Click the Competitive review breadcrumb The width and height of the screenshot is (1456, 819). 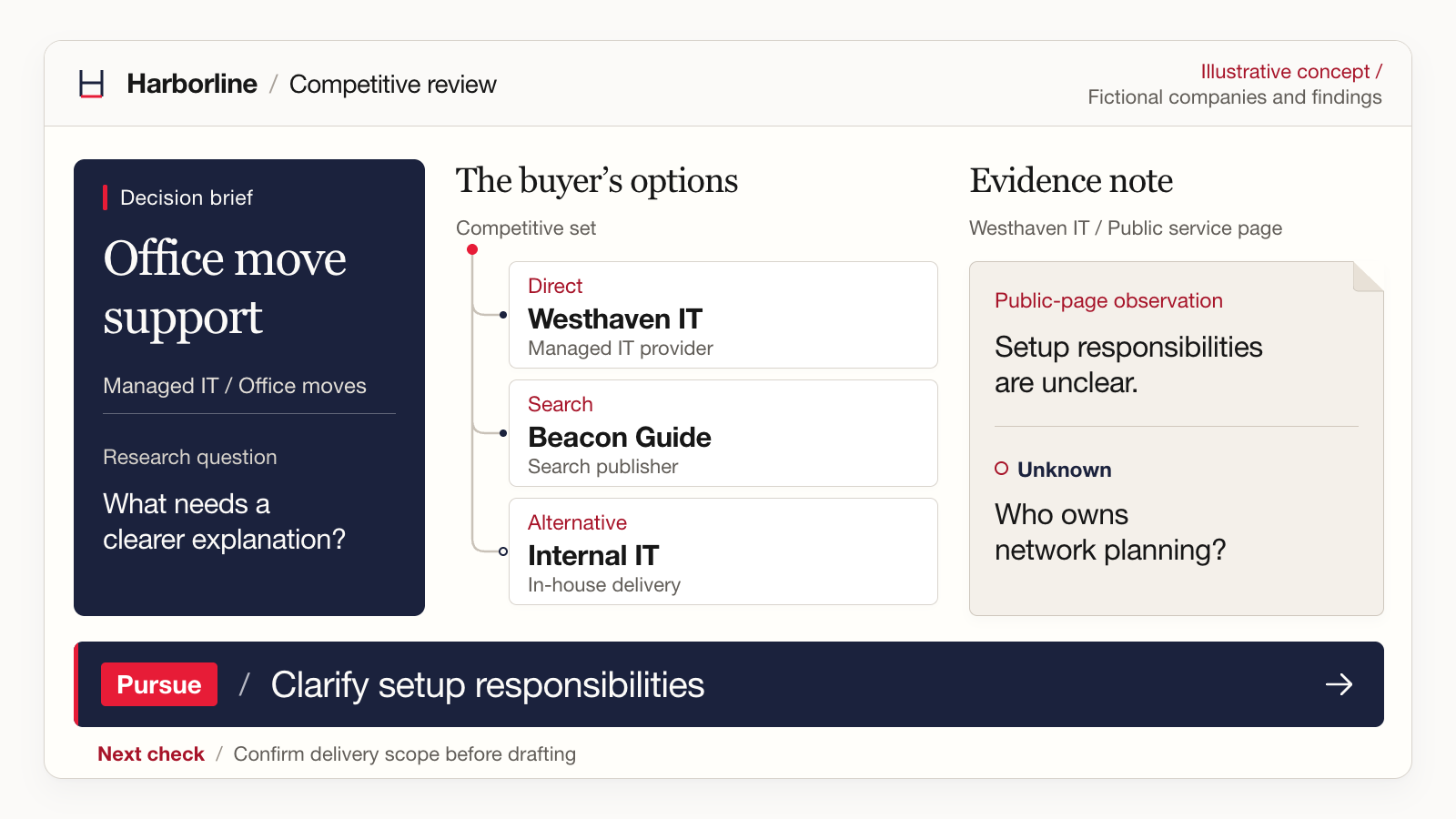(393, 85)
